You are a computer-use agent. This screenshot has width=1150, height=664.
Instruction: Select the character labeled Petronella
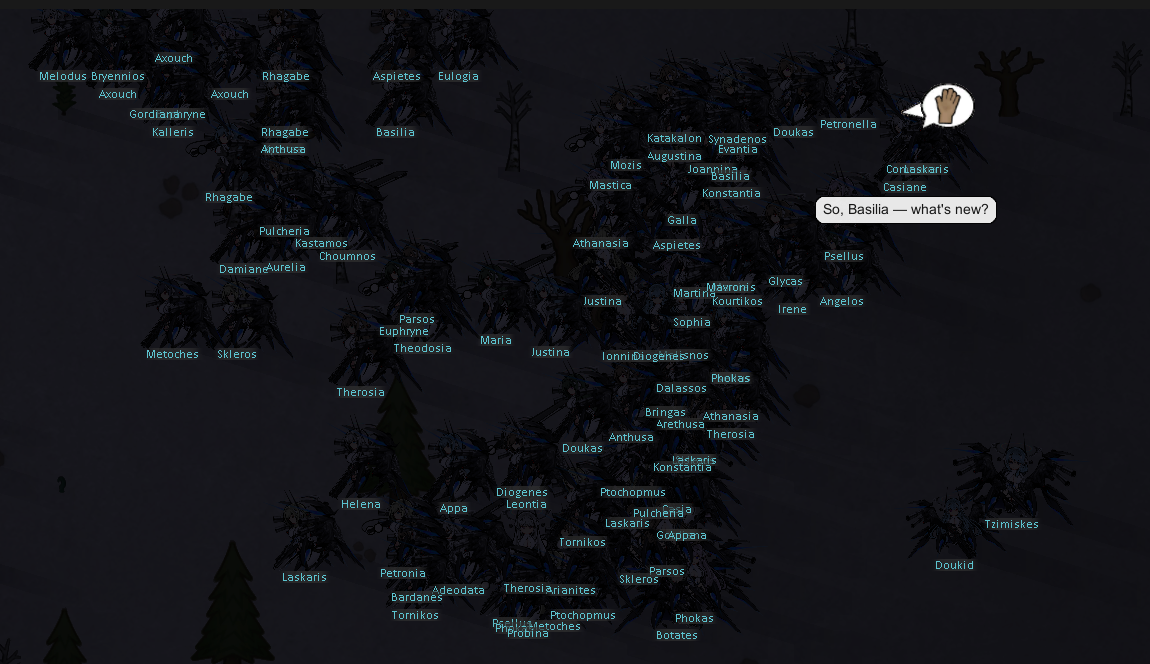tap(849, 124)
